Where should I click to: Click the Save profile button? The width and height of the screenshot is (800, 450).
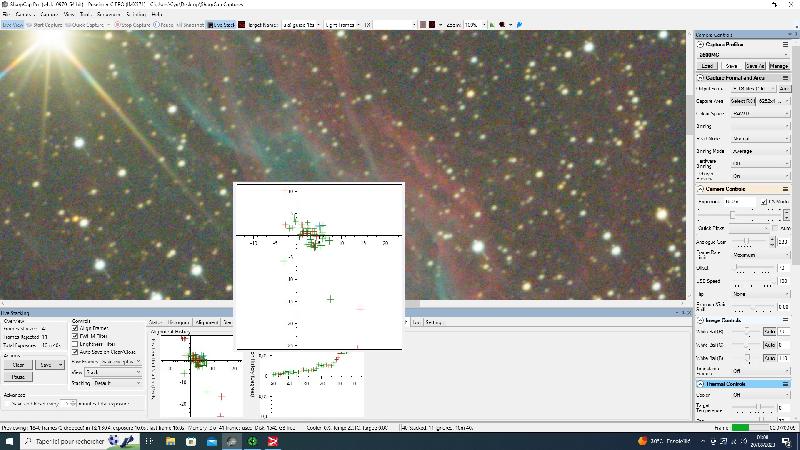pyautogui.click(x=731, y=66)
